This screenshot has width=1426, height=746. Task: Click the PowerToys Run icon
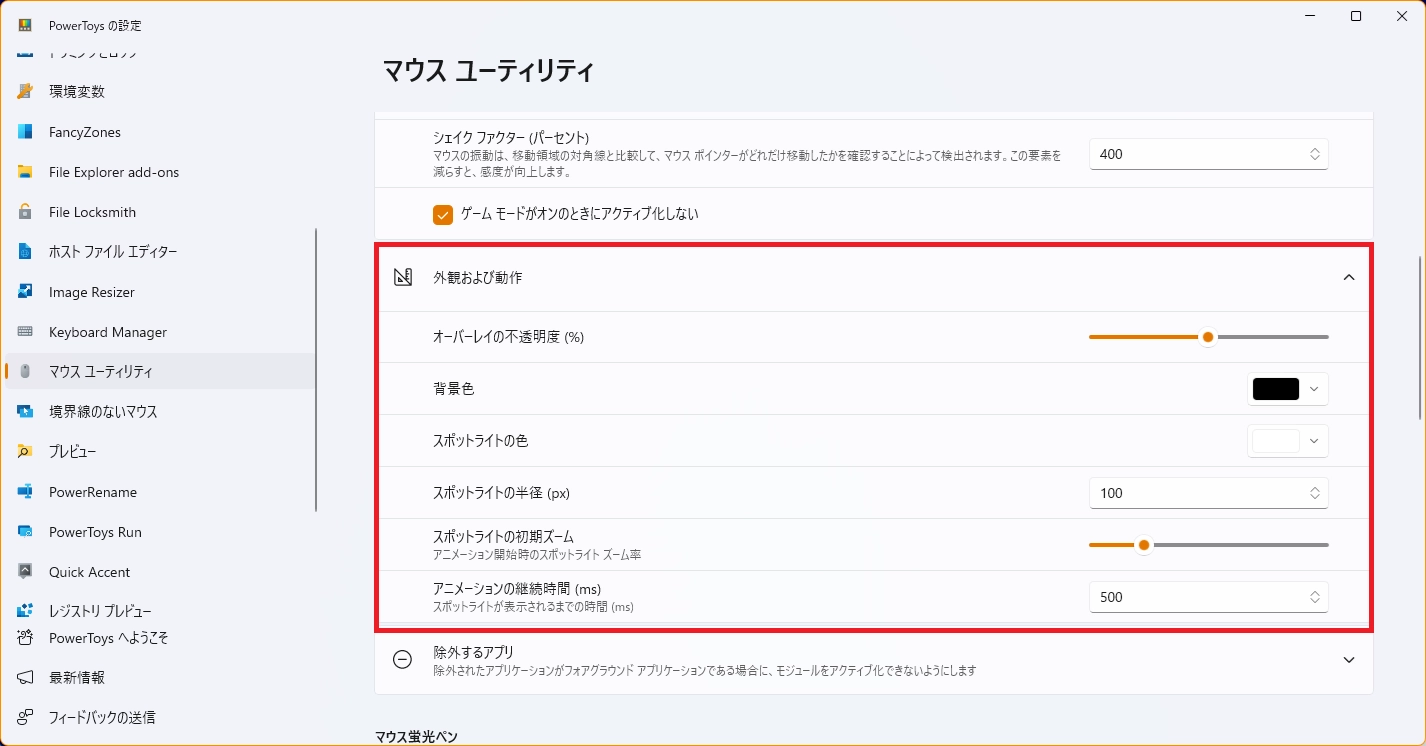[x=26, y=532]
